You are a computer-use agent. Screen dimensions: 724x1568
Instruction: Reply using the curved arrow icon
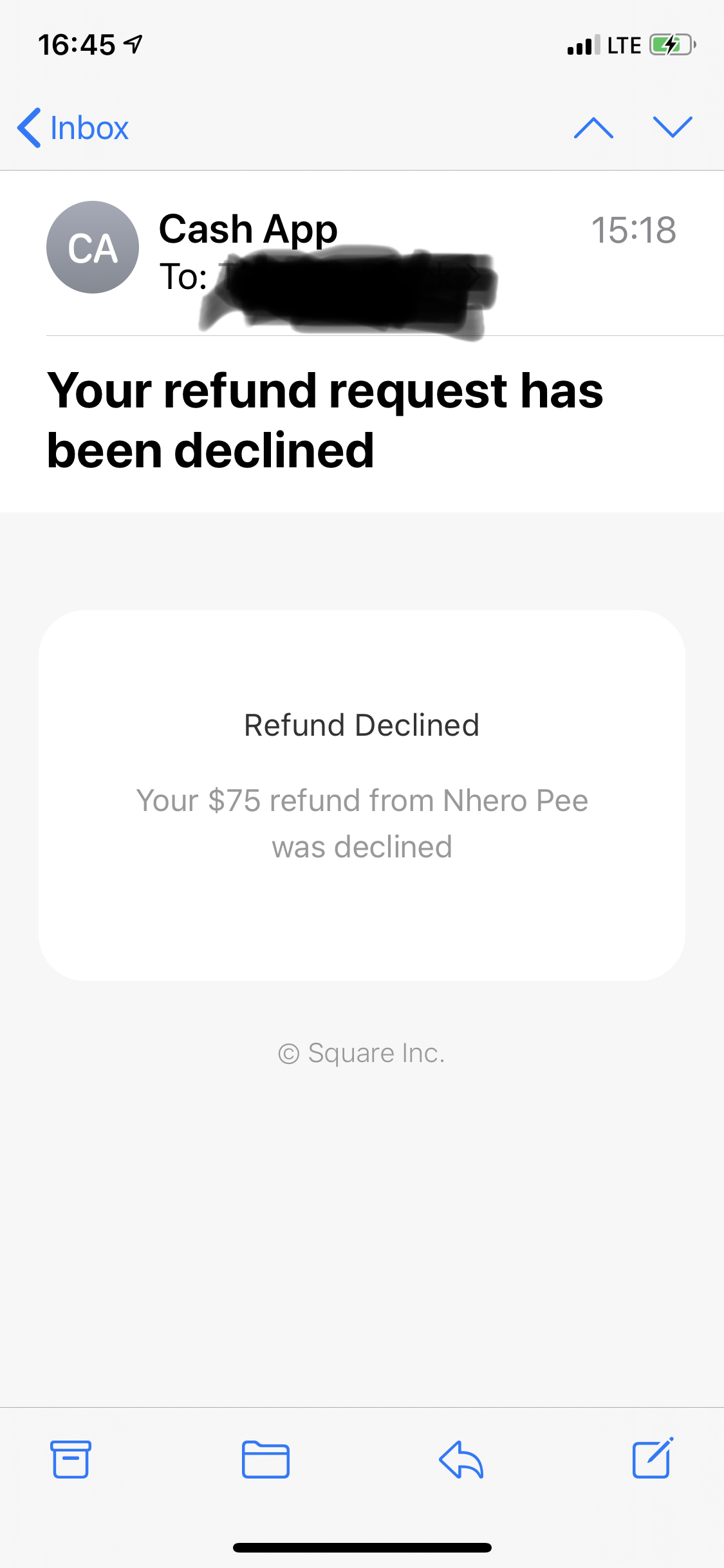pyautogui.click(x=461, y=1459)
